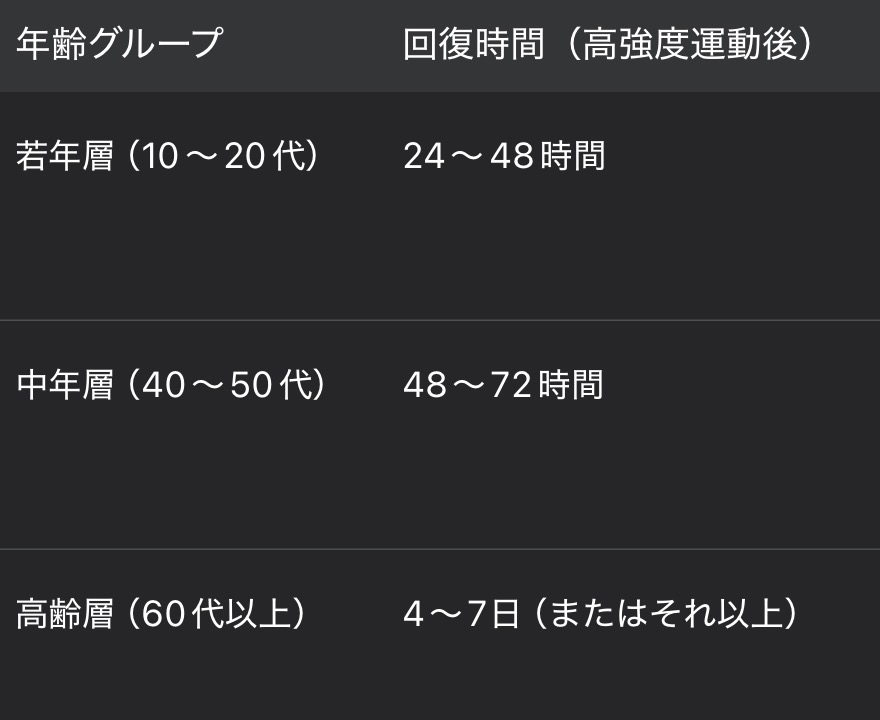This screenshot has width=880, height=720.
Task: Select the 24～48時間 recovery time cell
Action: tap(504, 156)
